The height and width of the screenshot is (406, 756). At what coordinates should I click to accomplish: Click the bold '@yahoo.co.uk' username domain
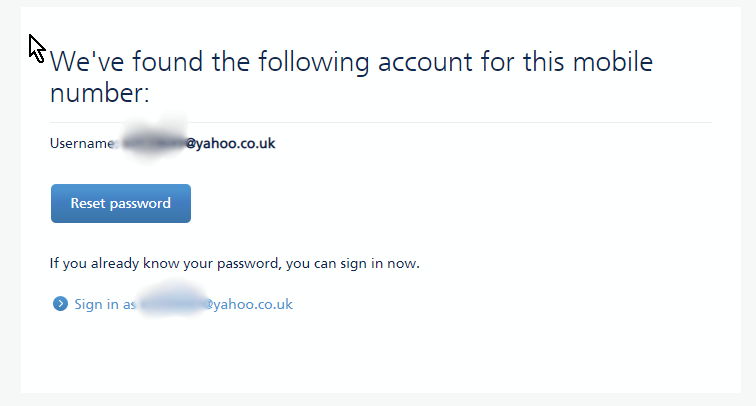pos(231,144)
